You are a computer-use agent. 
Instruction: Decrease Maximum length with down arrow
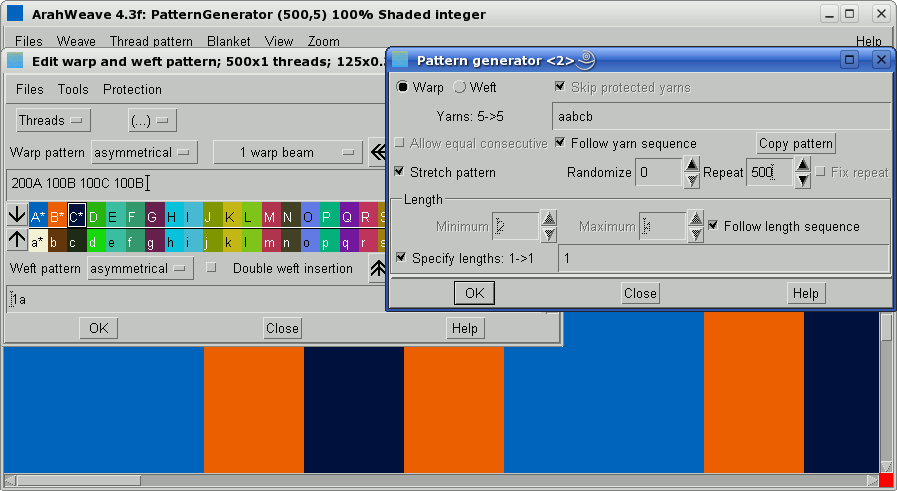tap(696, 234)
